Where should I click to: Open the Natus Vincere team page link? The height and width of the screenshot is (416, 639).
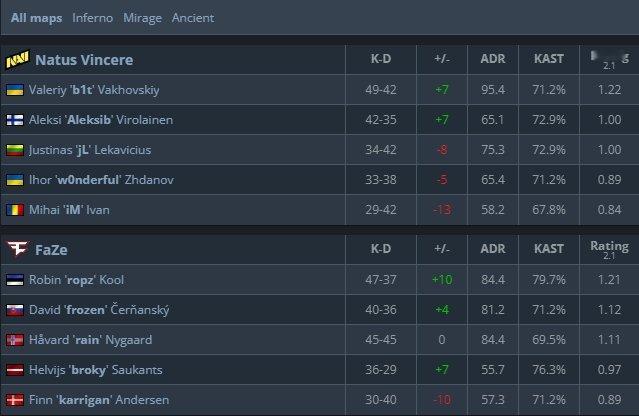click(84, 60)
